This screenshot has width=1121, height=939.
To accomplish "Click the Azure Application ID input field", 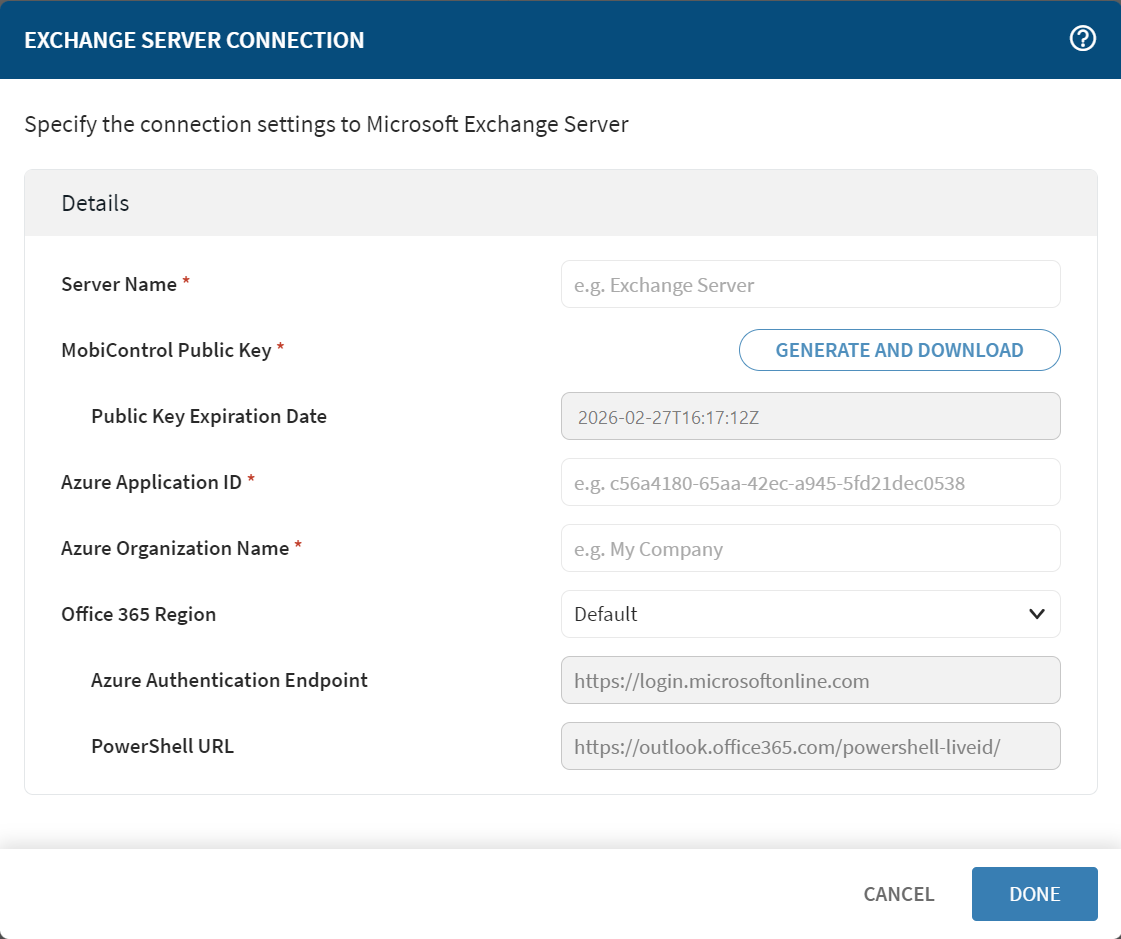I will pyautogui.click(x=810, y=482).
